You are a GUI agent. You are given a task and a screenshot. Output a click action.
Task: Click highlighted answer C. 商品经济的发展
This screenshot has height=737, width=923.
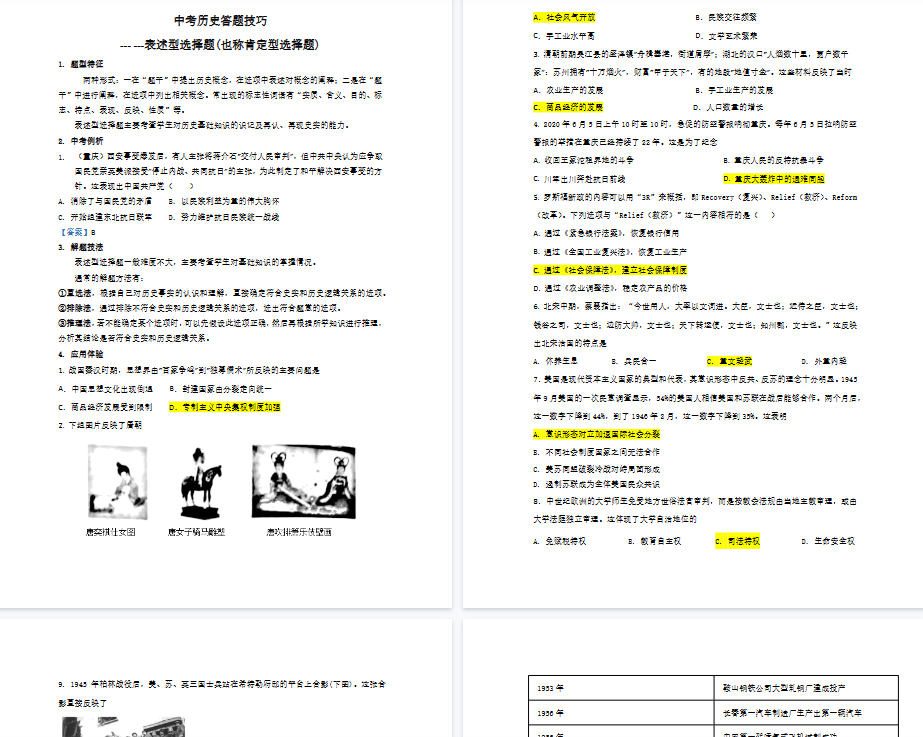click(568, 107)
